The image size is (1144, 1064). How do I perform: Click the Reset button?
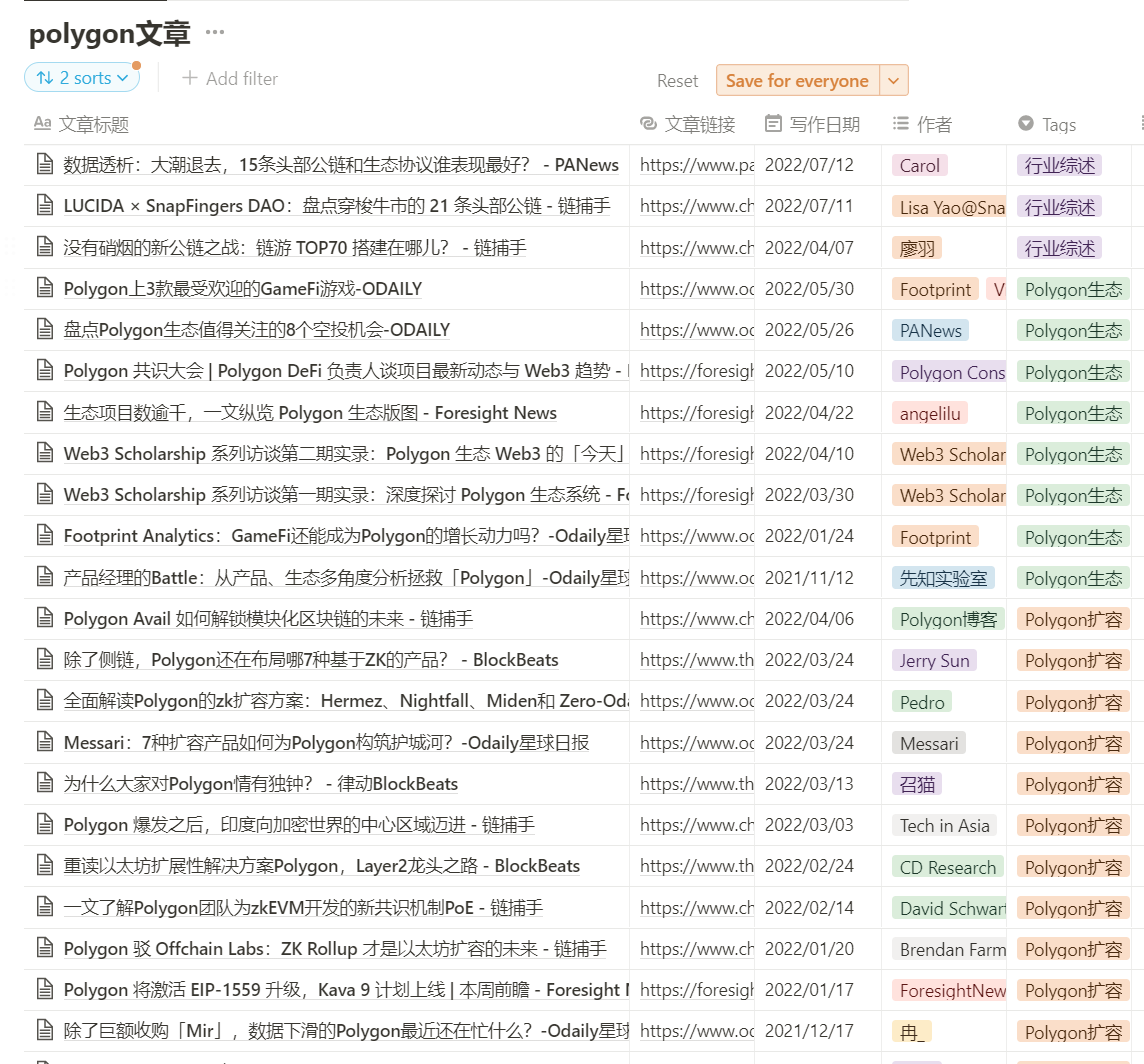tap(677, 81)
